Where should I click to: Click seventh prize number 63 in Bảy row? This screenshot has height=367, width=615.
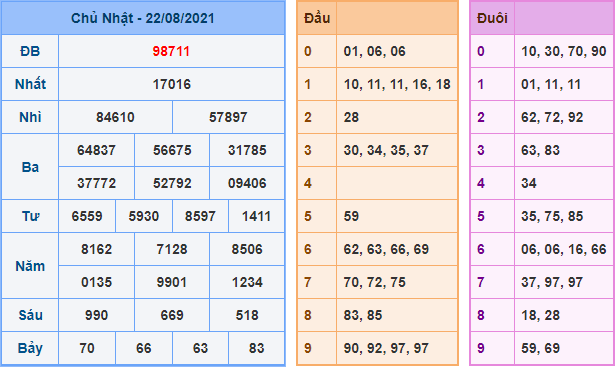(200, 348)
